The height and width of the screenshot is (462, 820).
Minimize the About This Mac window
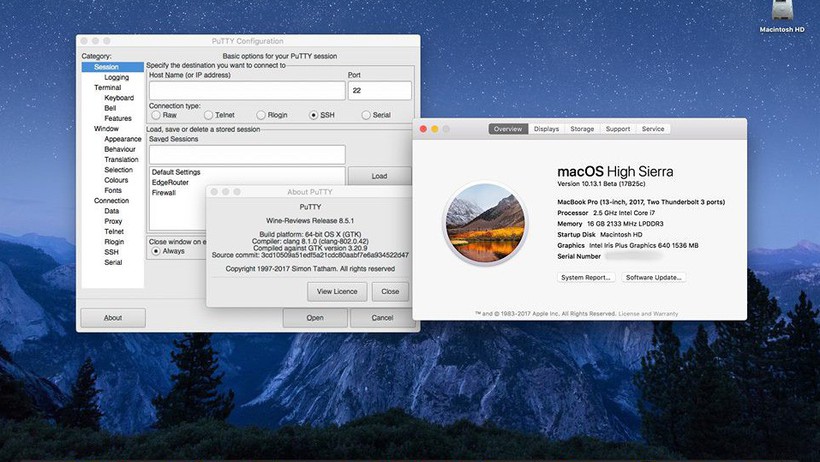435,129
